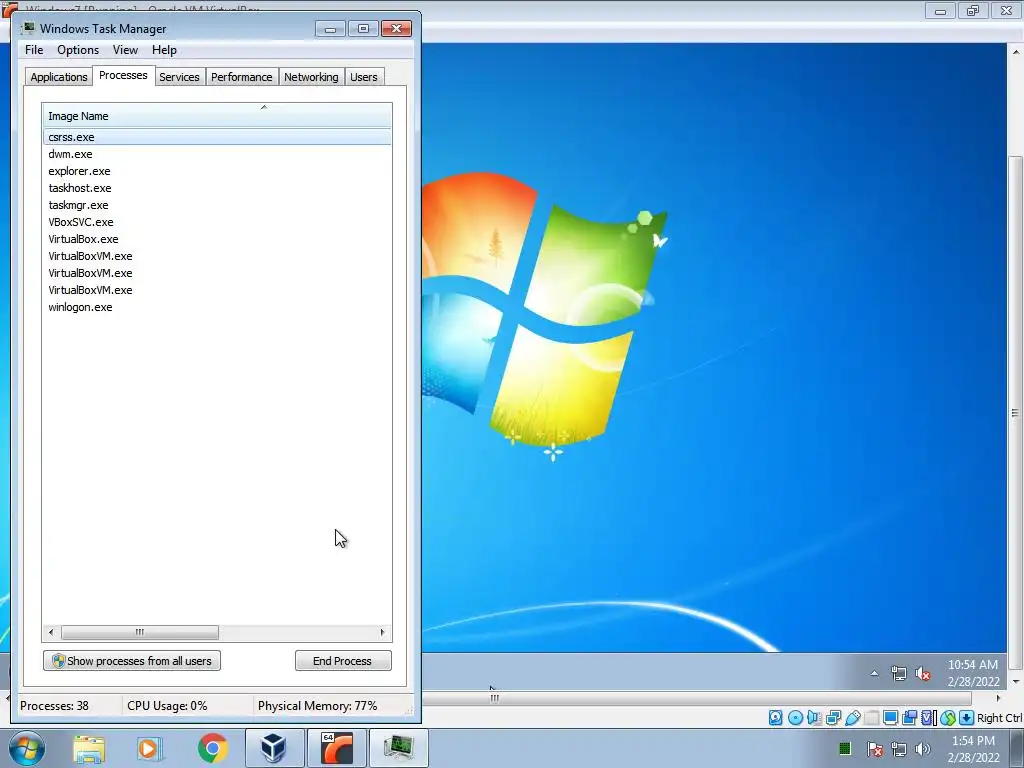Select the csrss.exe process row
Screen dimensions: 1024x768
coord(217,137)
